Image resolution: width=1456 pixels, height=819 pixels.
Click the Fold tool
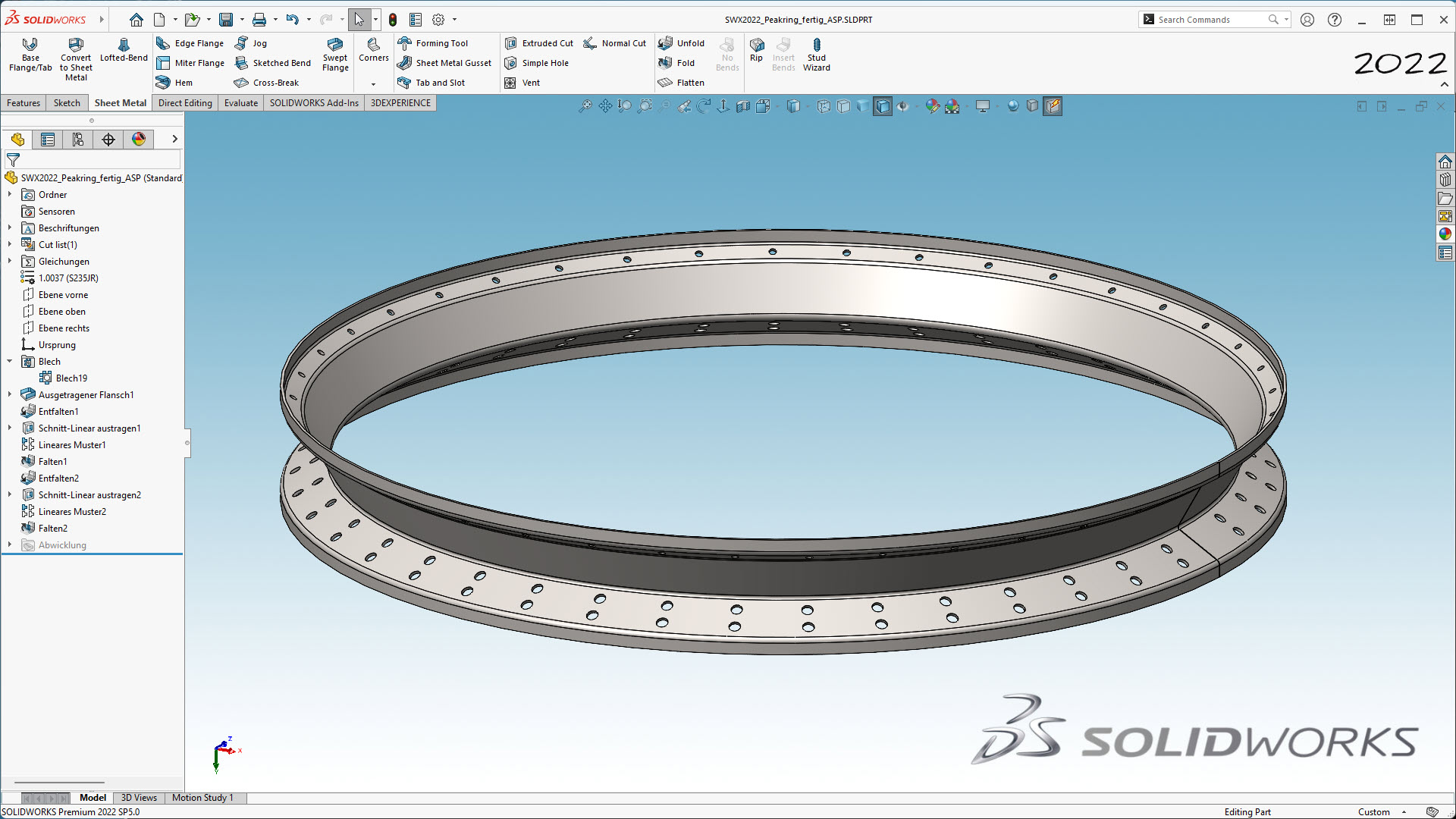(x=676, y=63)
